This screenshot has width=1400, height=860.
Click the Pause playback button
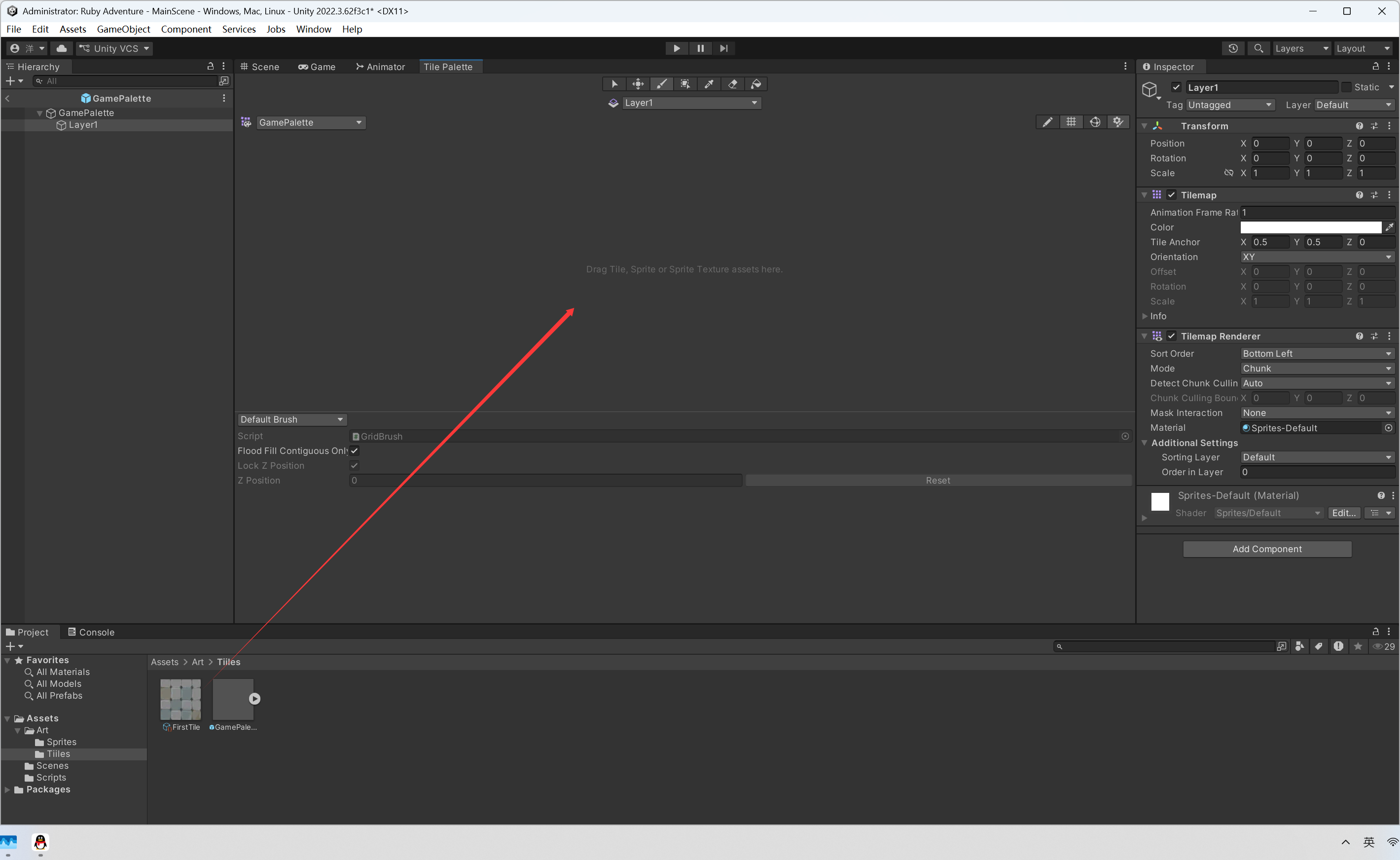(x=700, y=48)
